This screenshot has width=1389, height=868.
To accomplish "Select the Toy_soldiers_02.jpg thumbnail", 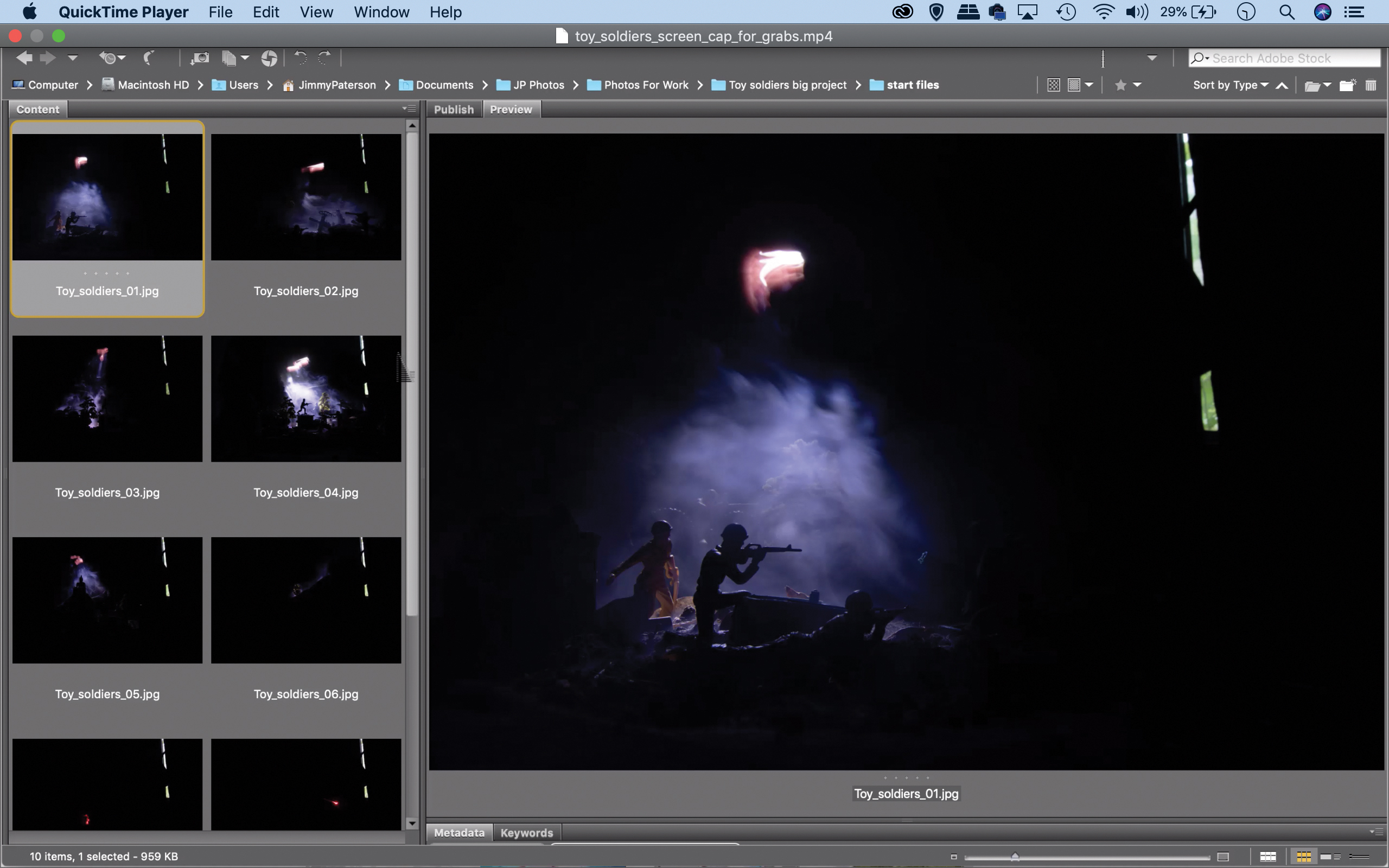I will pos(306,197).
